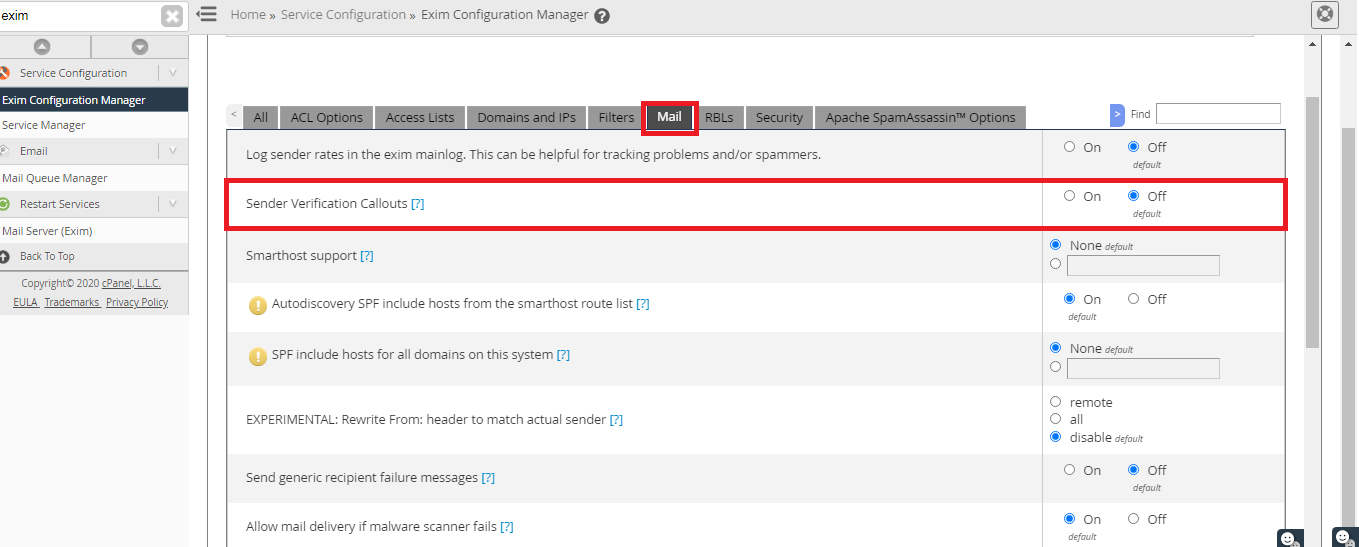Go to Home breadcrumb
The height and width of the screenshot is (547, 1359).
tap(248, 15)
